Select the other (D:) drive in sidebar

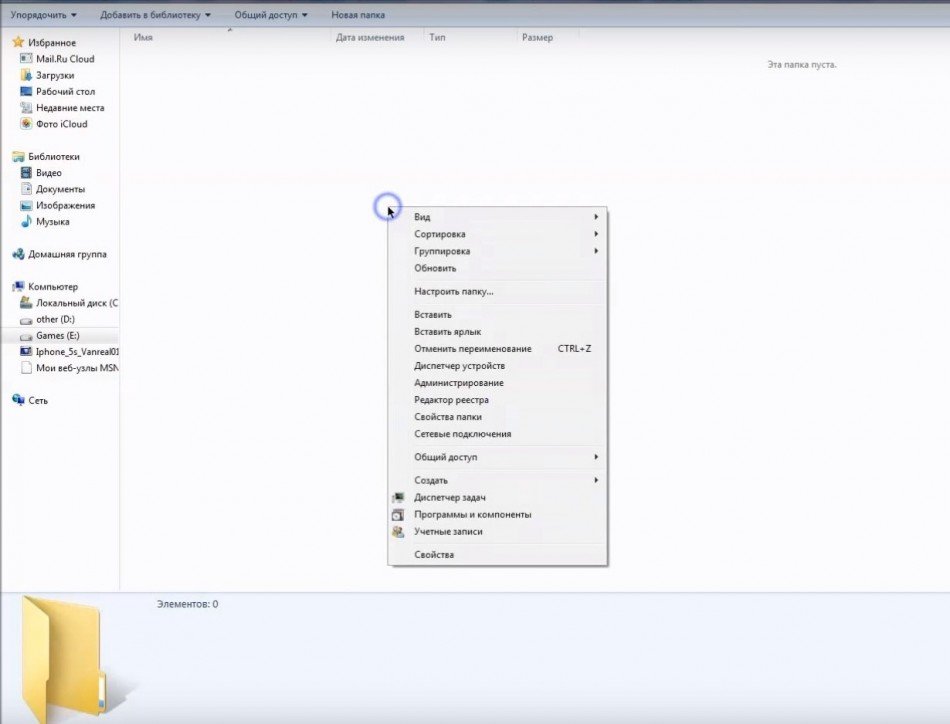pyautogui.click(x=55, y=319)
